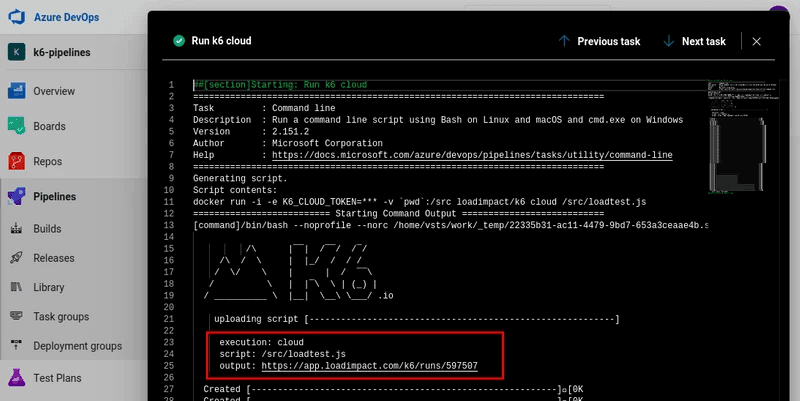Open the k6-pipelines project tile
This screenshot has height=401, width=800.
tap(17, 52)
